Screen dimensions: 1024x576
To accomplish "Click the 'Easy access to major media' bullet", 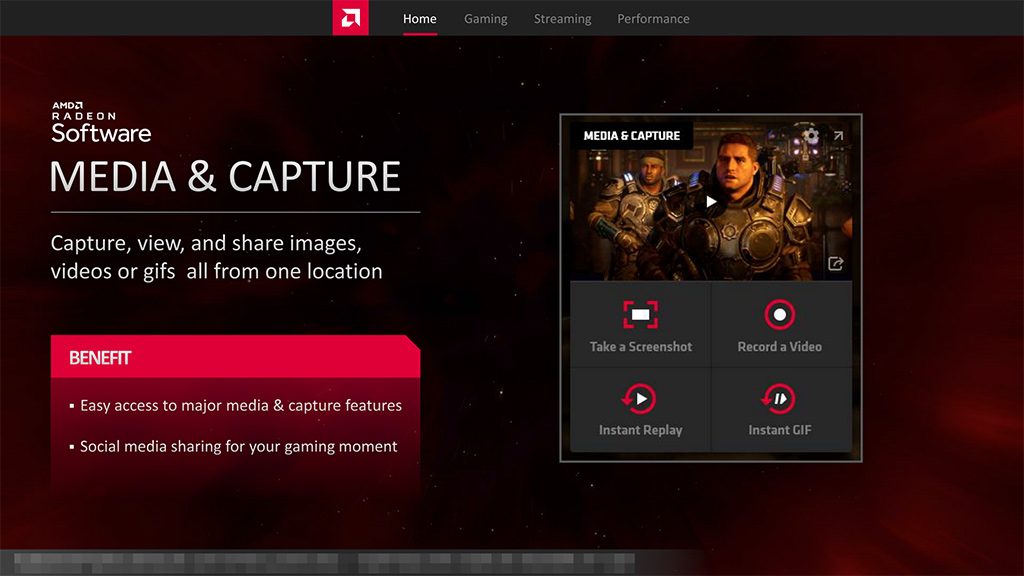I will (x=240, y=406).
